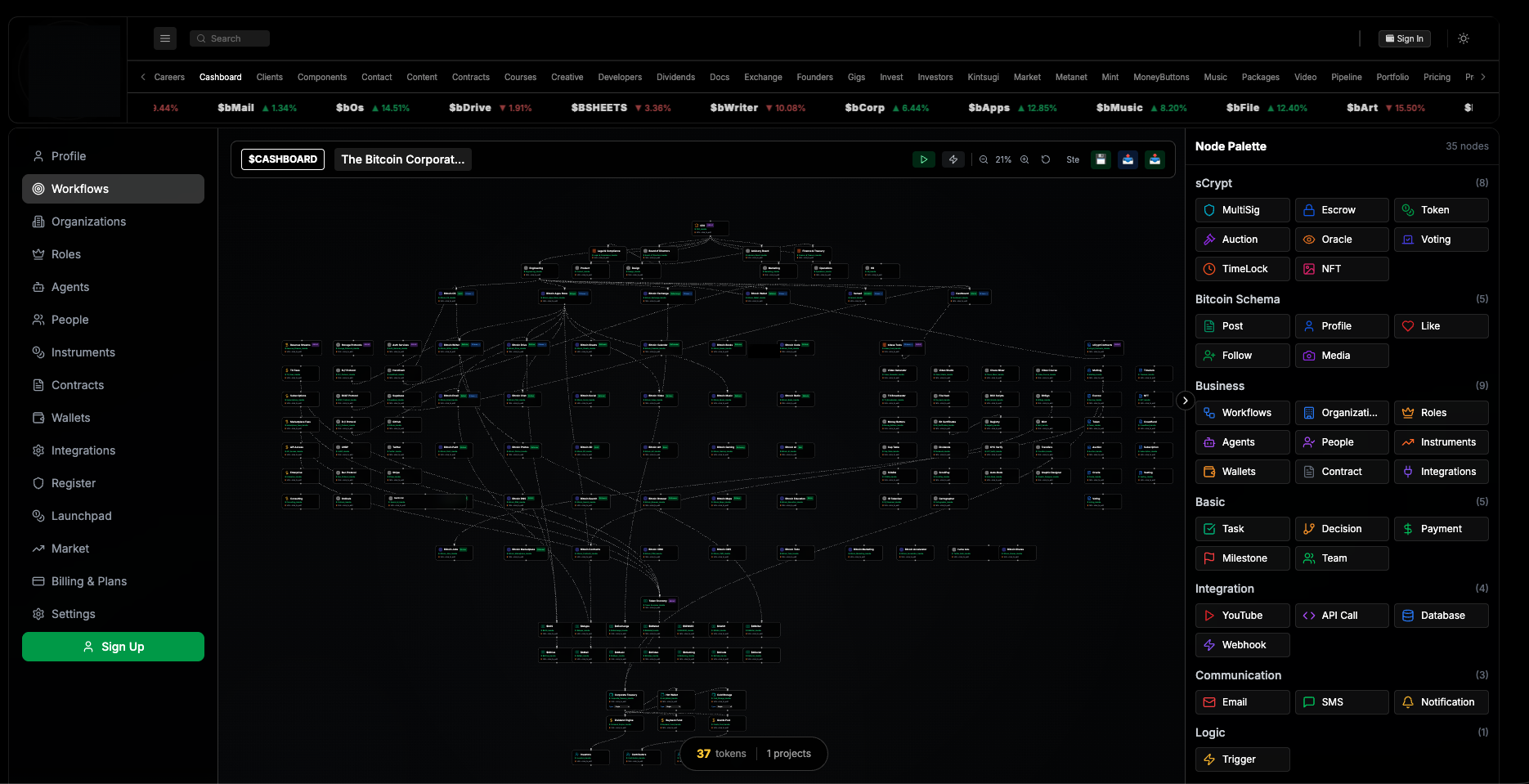Image resolution: width=1529 pixels, height=784 pixels.
Task: Add a MultiSig node from palette
Action: pyautogui.click(x=1242, y=210)
